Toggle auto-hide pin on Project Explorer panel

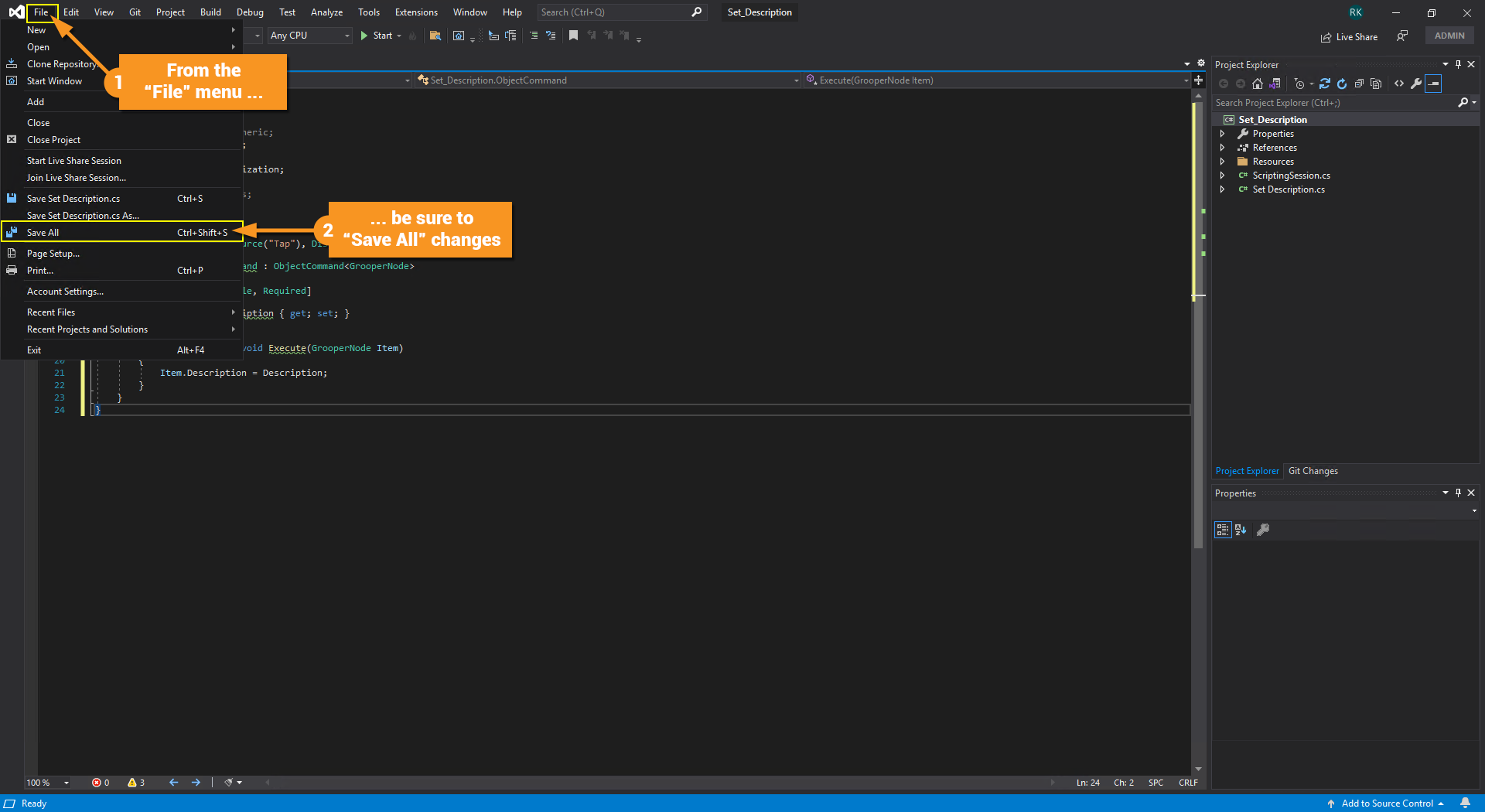1458,64
